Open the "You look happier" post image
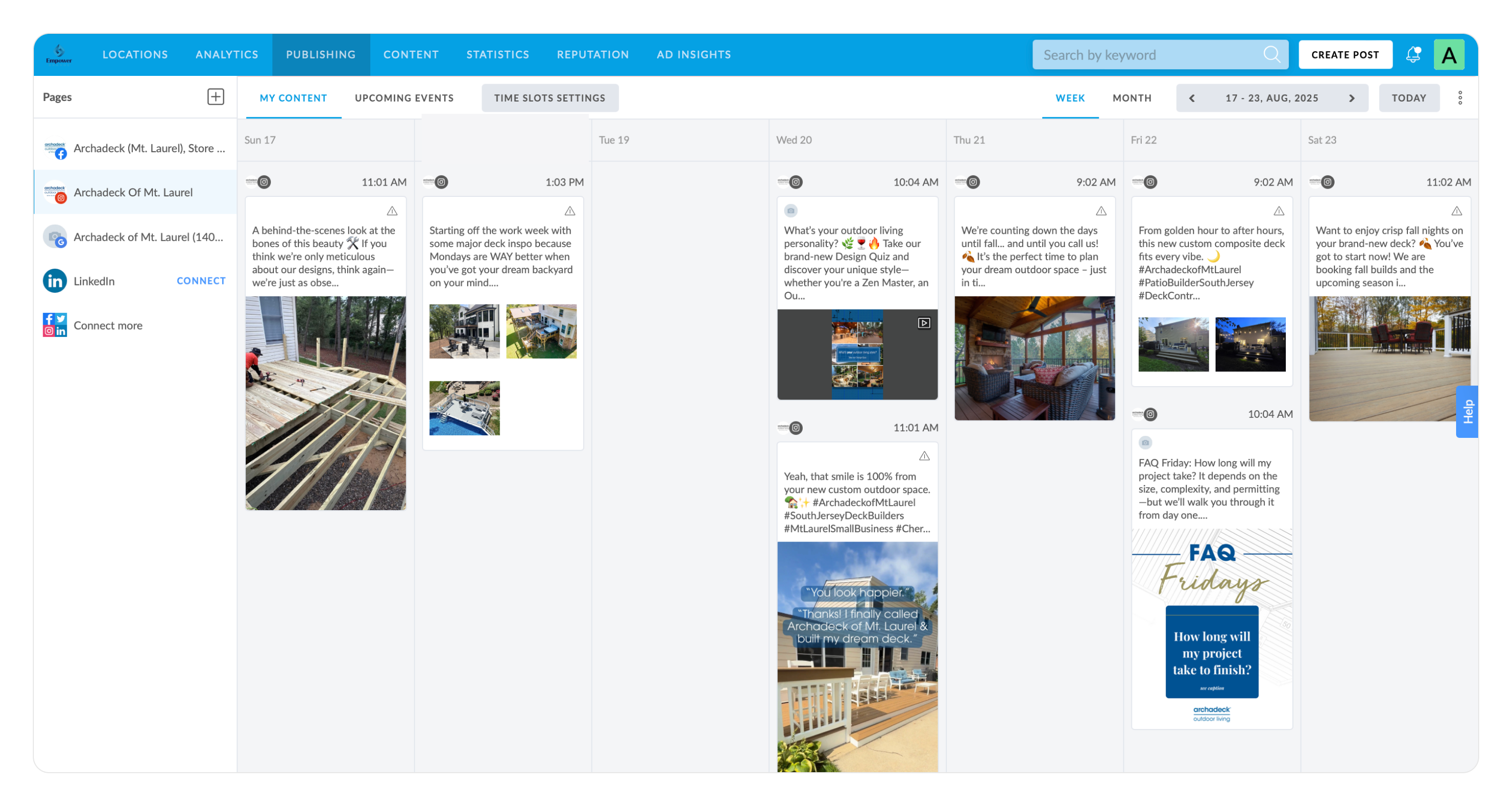This screenshot has width=1512, height=806. point(857,657)
